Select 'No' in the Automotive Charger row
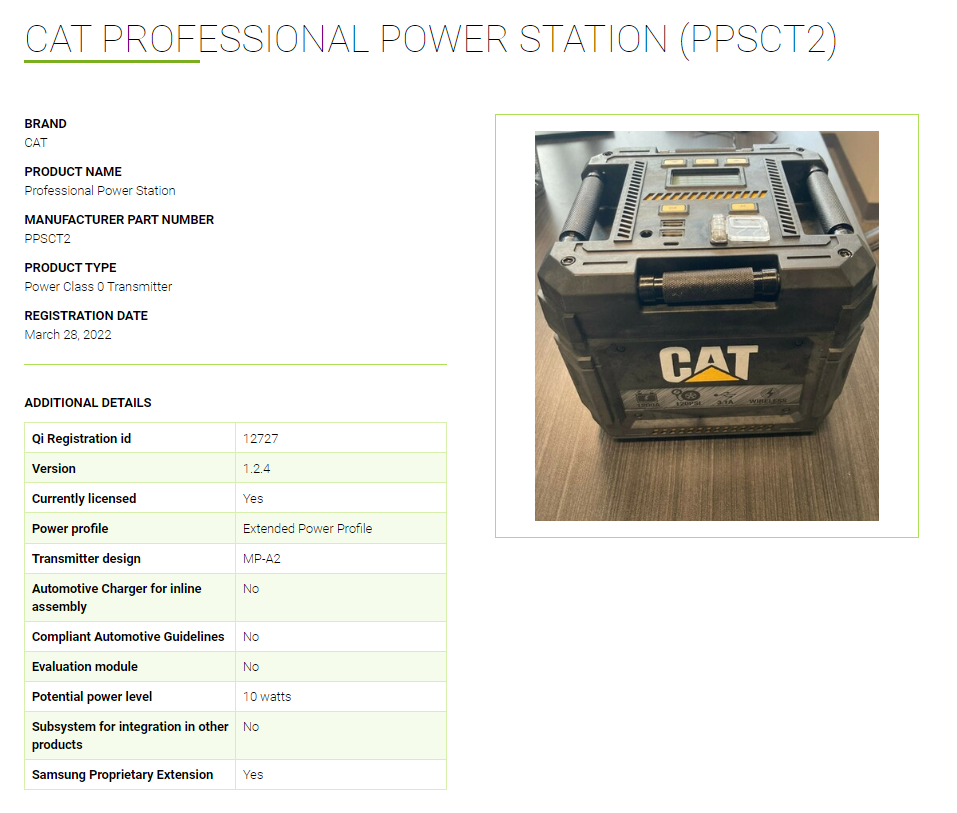This screenshot has height=813, width=957. (251, 588)
